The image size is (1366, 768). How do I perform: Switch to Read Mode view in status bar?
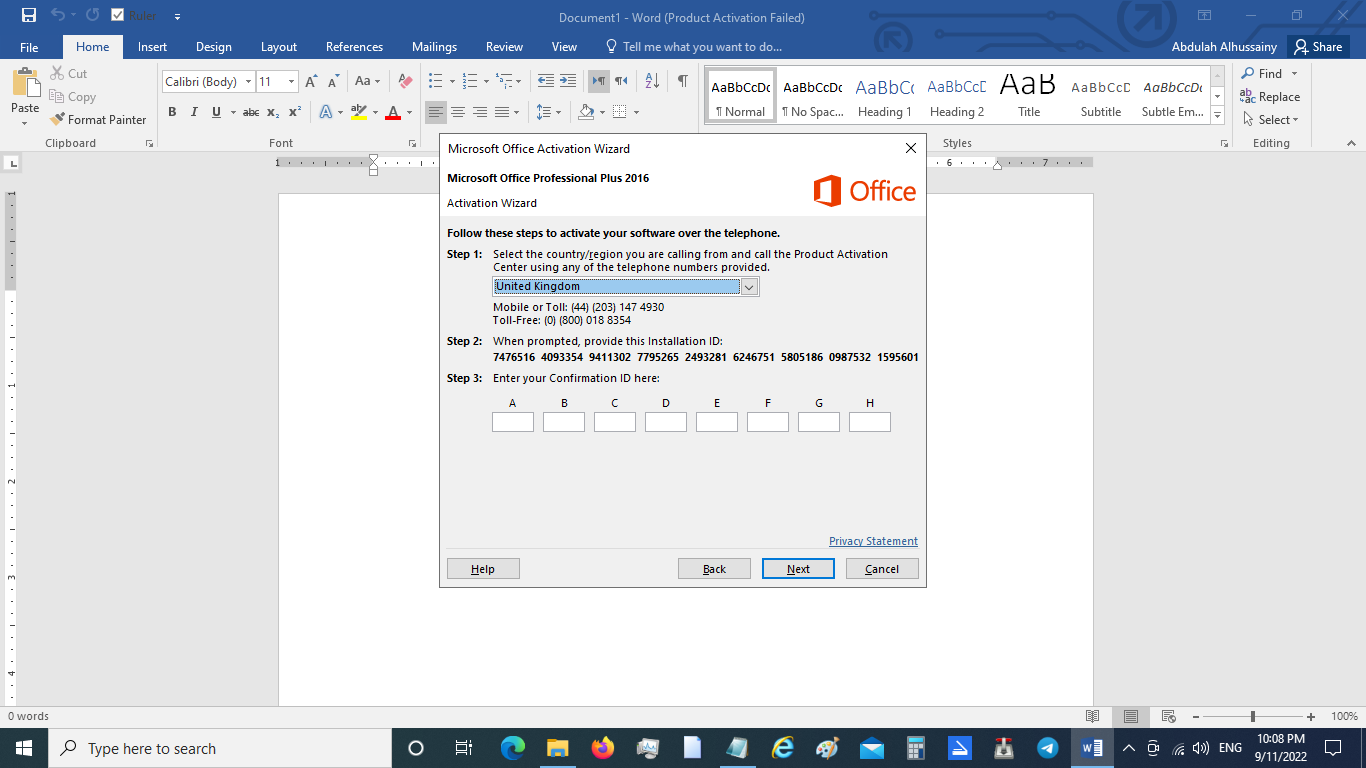click(1093, 716)
